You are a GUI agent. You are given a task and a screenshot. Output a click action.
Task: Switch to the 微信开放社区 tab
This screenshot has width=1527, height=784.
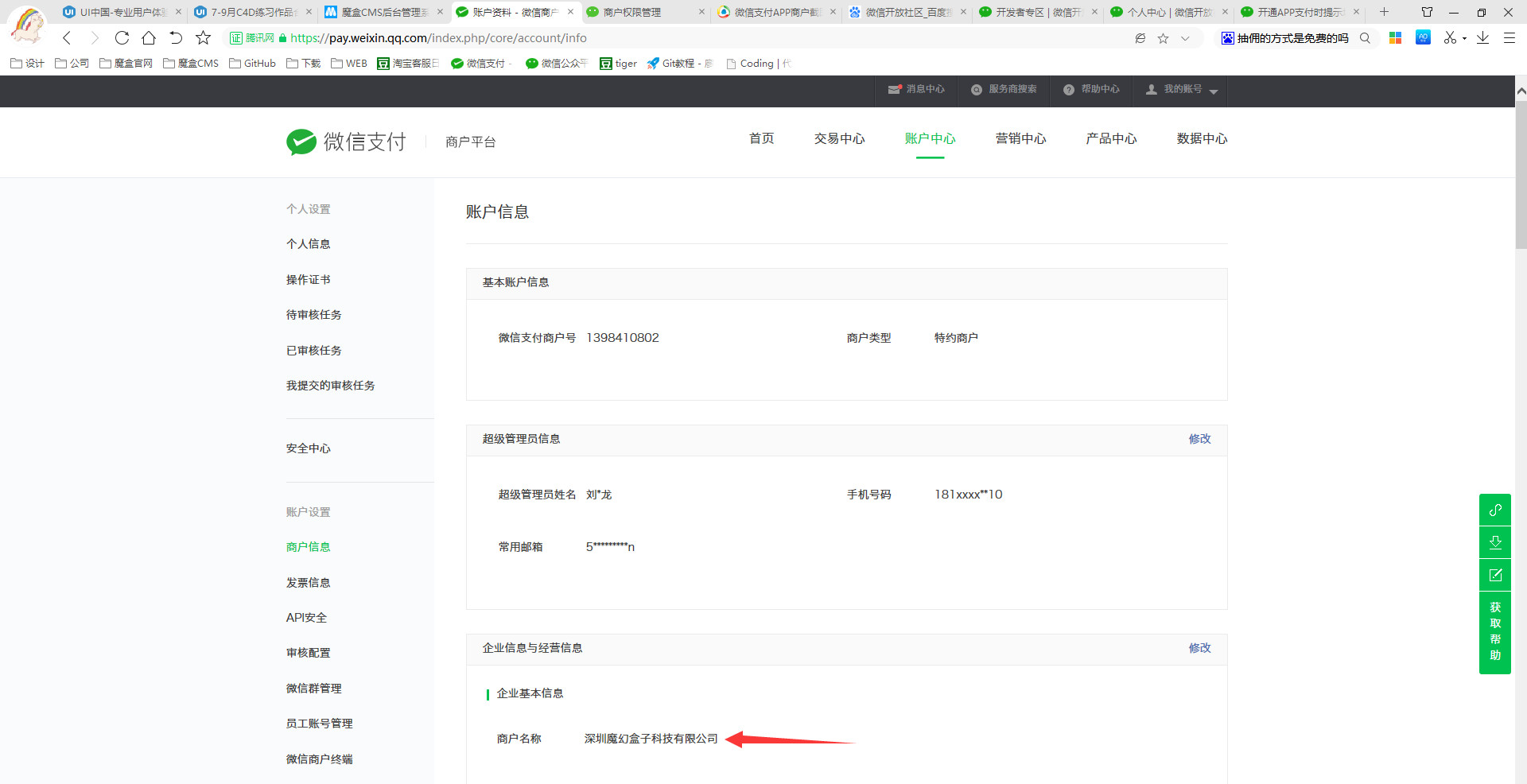click(907, 12)
